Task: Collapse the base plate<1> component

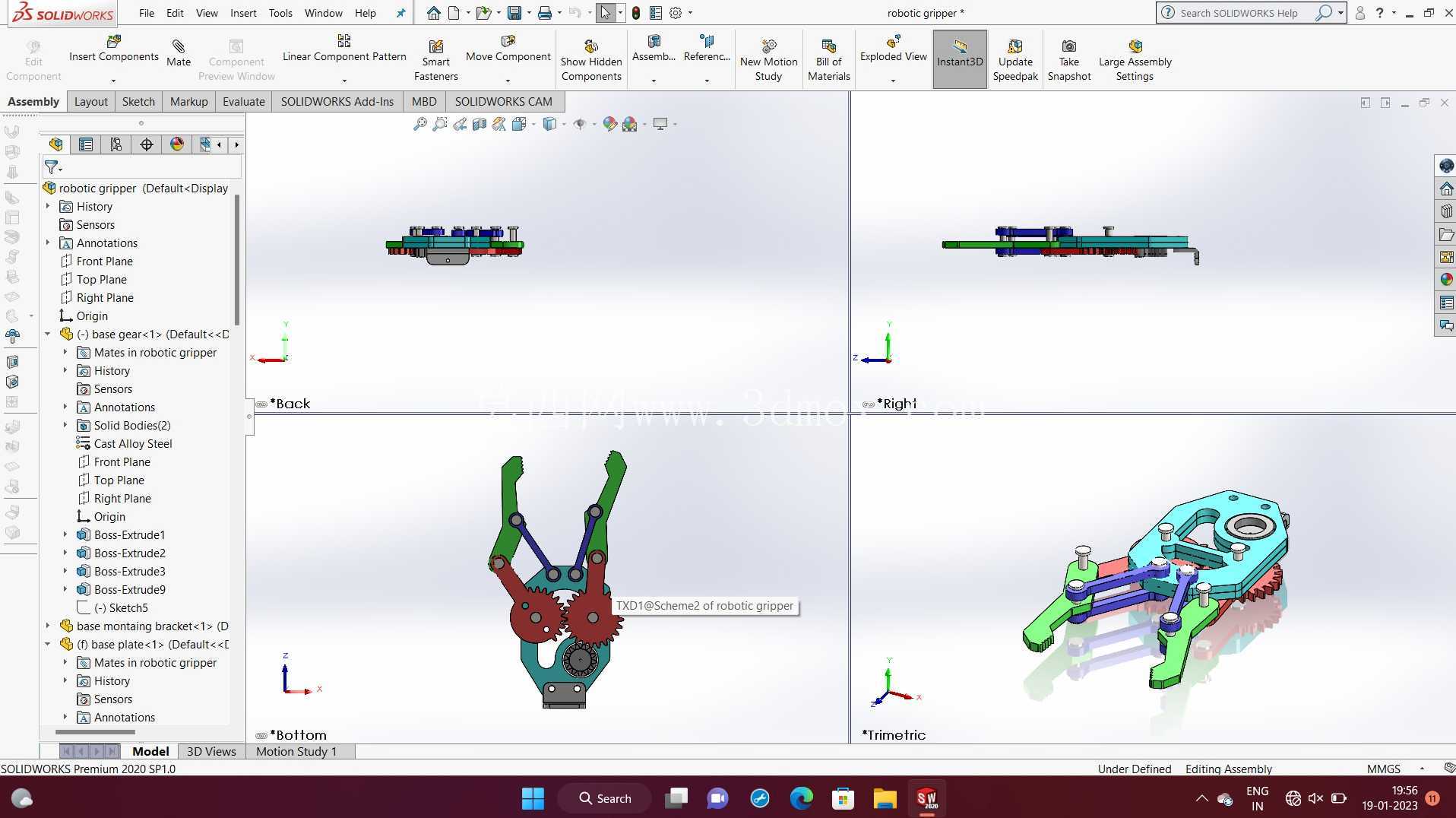Action: pos(47,644)
